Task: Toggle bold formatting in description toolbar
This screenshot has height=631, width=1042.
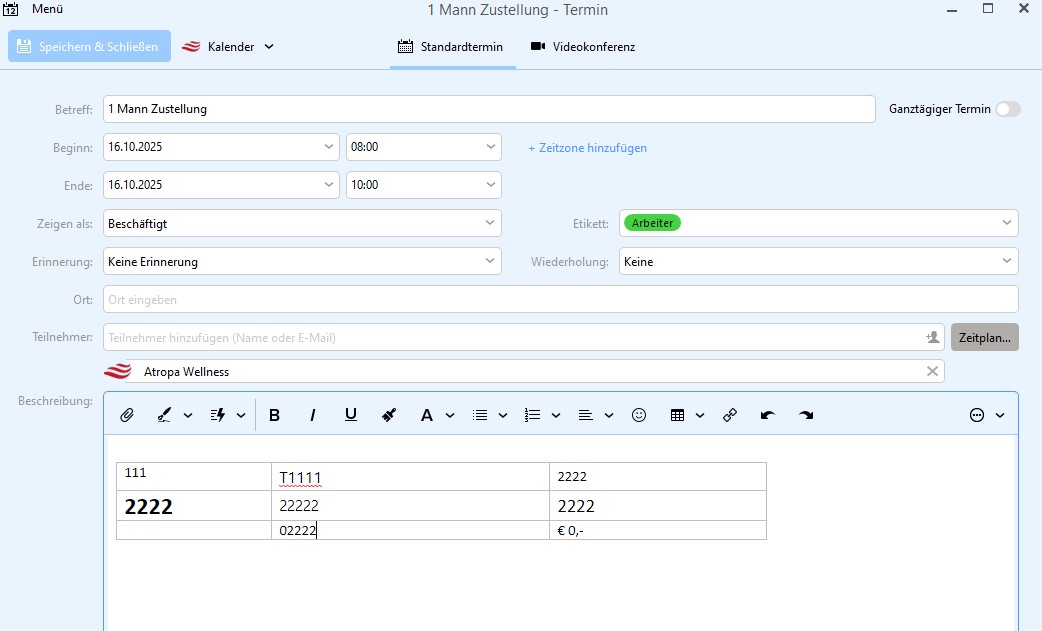Action: 274,415
